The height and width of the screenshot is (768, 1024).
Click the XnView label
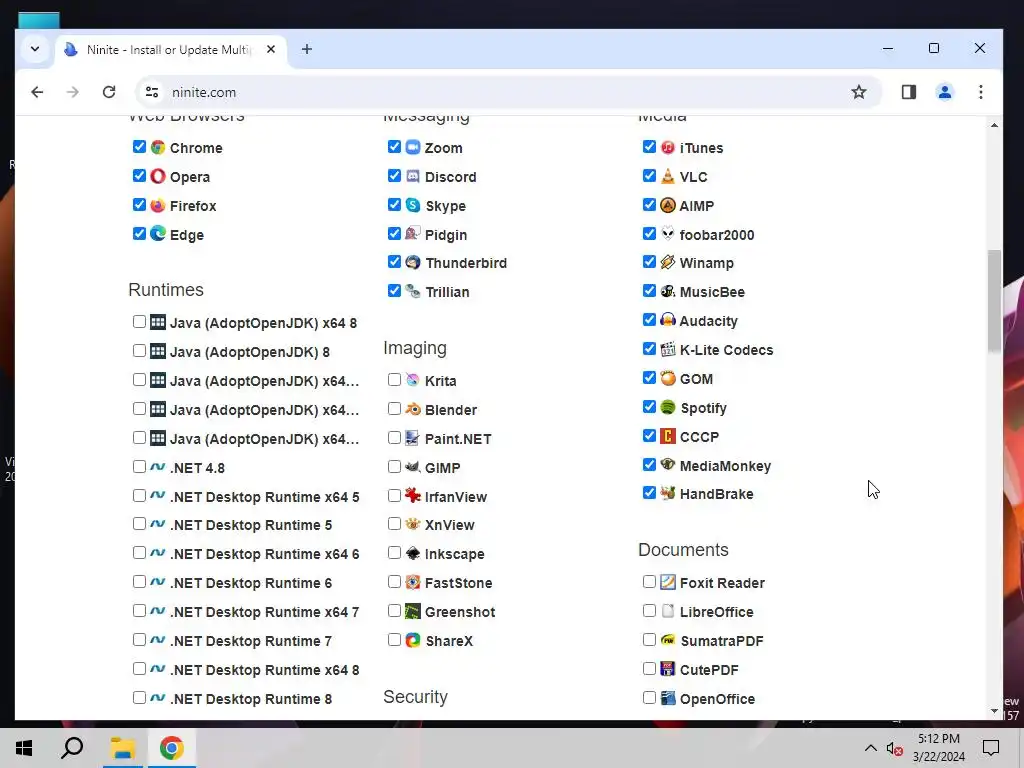(449, 525)
